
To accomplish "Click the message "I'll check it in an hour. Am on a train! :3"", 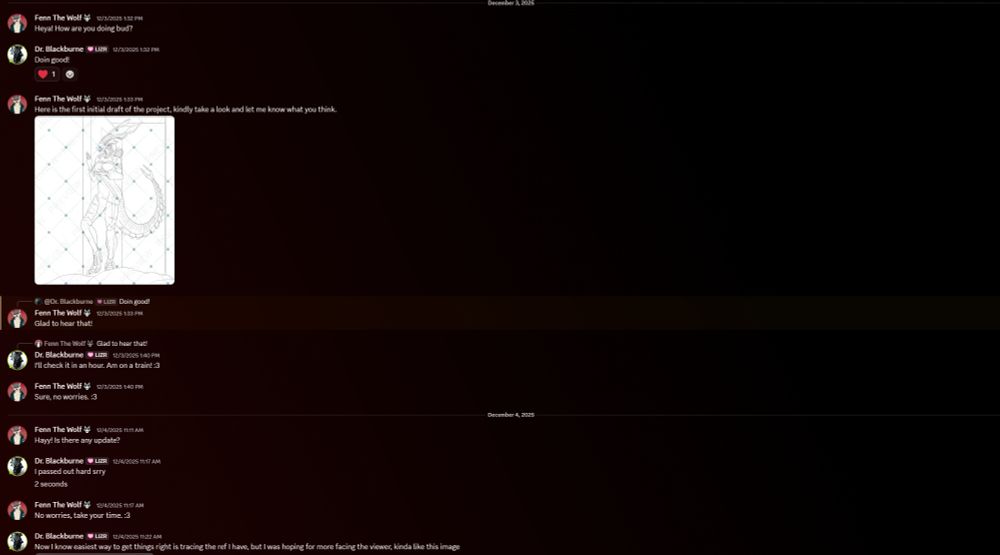I will coord(97,366).
